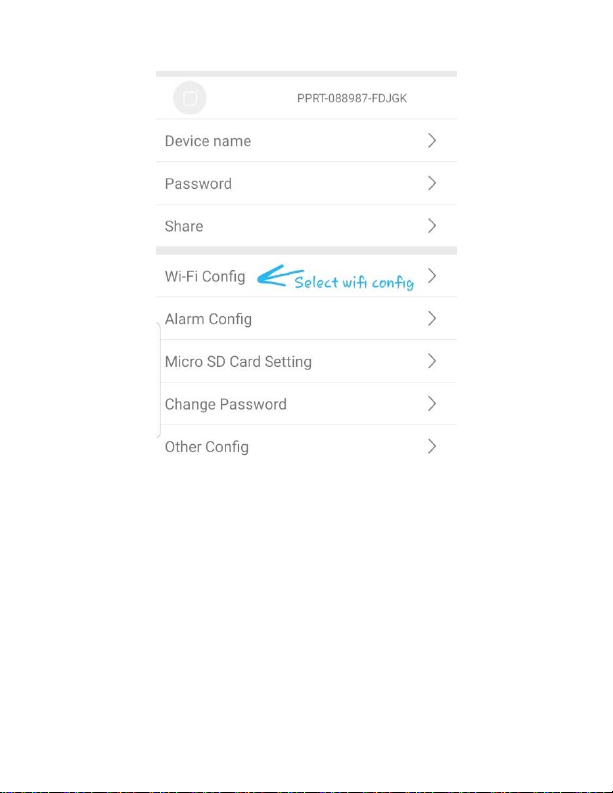Click the chevron beside Password
This screenshot has height=793, width=613.
[x=431, y=183]
